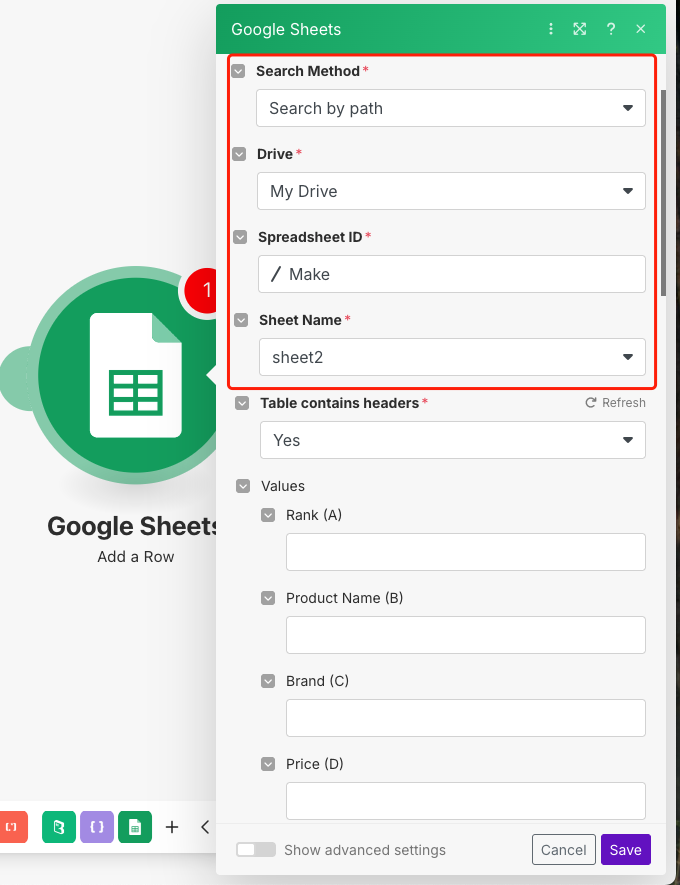Image resolution: width=680 pixels, height=885 pixels.
Task: Click the orange bracket tool in bottom toolbar
Action: pos(12,827)
